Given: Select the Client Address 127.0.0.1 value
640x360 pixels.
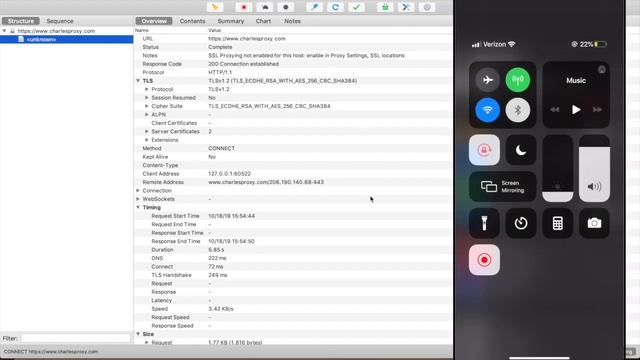Looking at the screenshot, I should [x=229, y=173].
